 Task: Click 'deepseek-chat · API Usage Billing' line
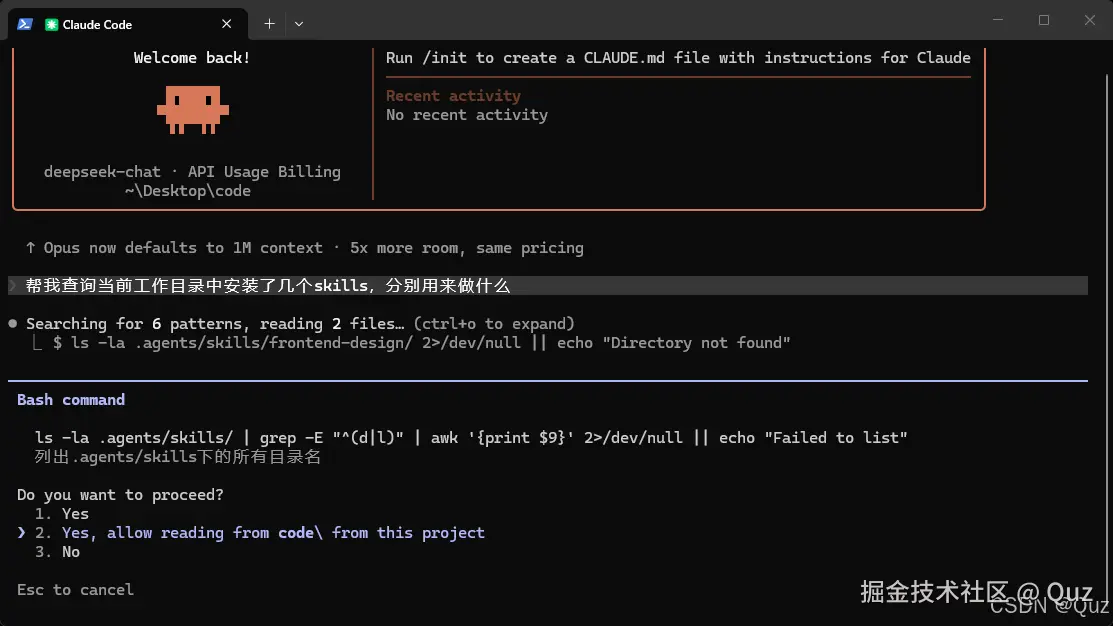pyautogui.click(x=192, y=172)
